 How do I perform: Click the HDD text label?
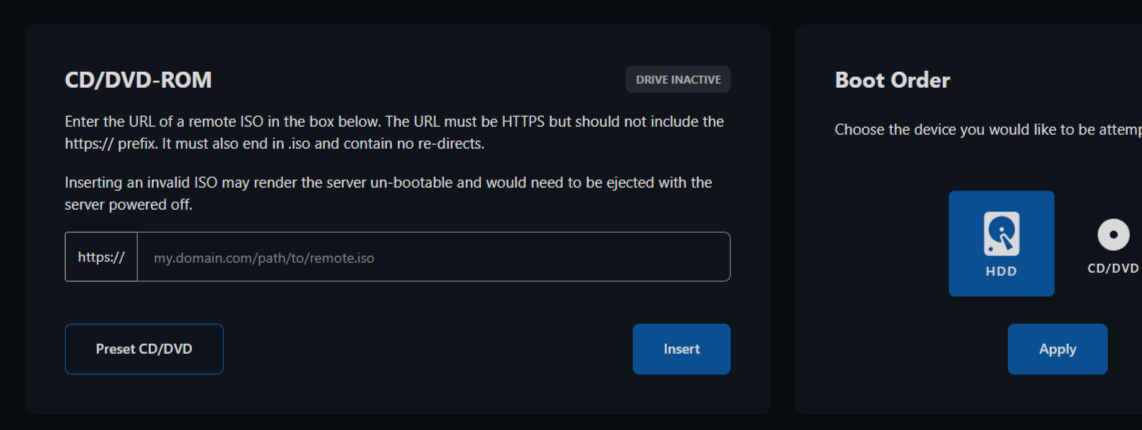point(1001,271)
